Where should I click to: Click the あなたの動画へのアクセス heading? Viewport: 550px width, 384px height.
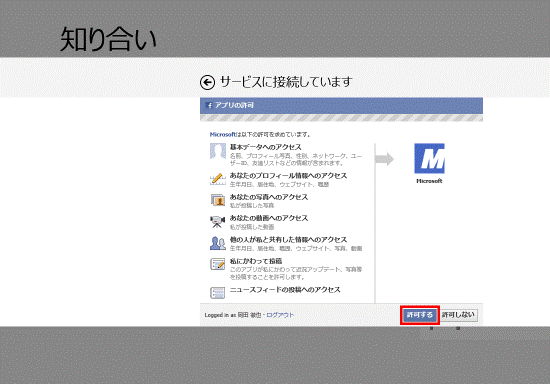click(x=269, y=218)
